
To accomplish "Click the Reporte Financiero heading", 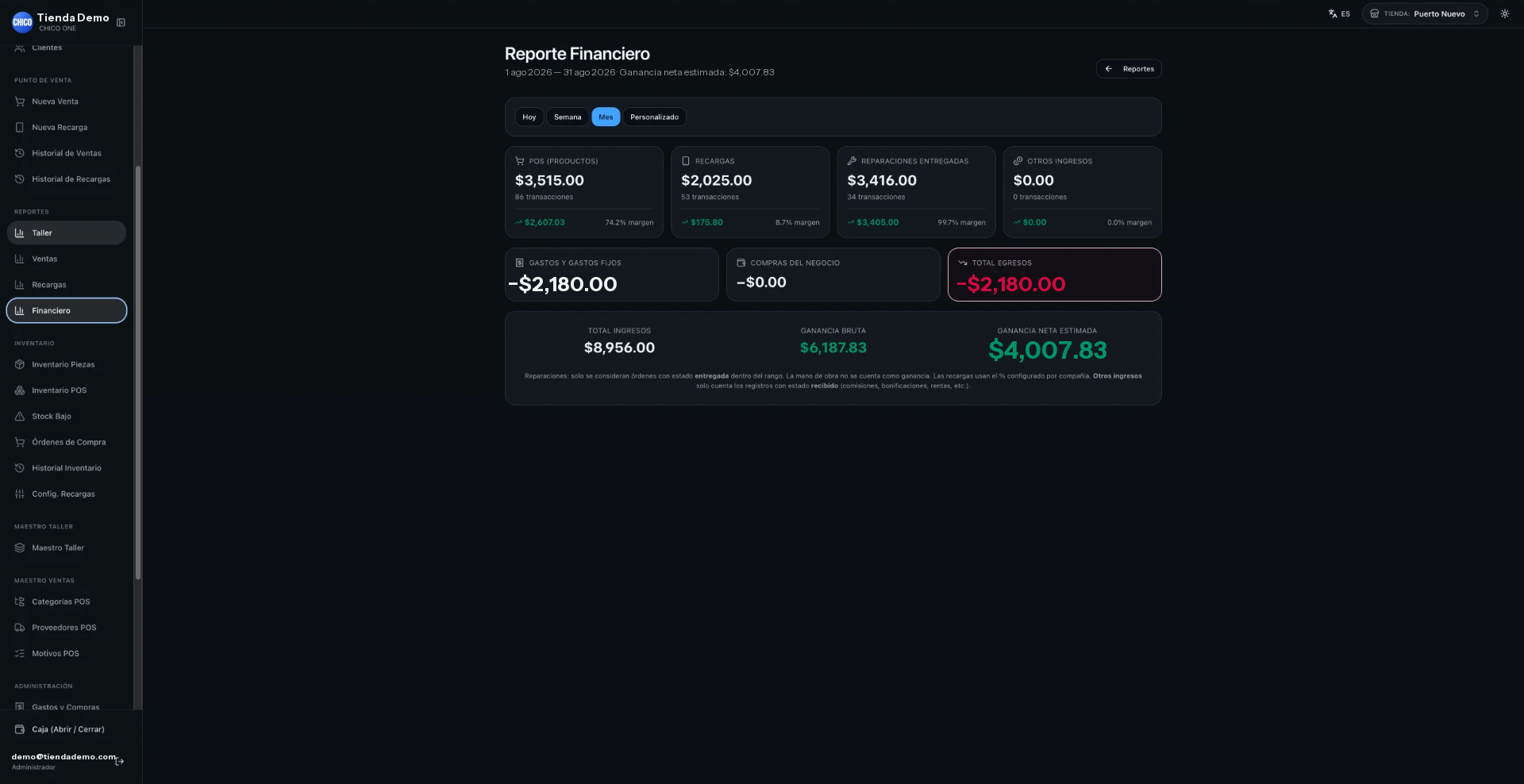I will (577, 54).
